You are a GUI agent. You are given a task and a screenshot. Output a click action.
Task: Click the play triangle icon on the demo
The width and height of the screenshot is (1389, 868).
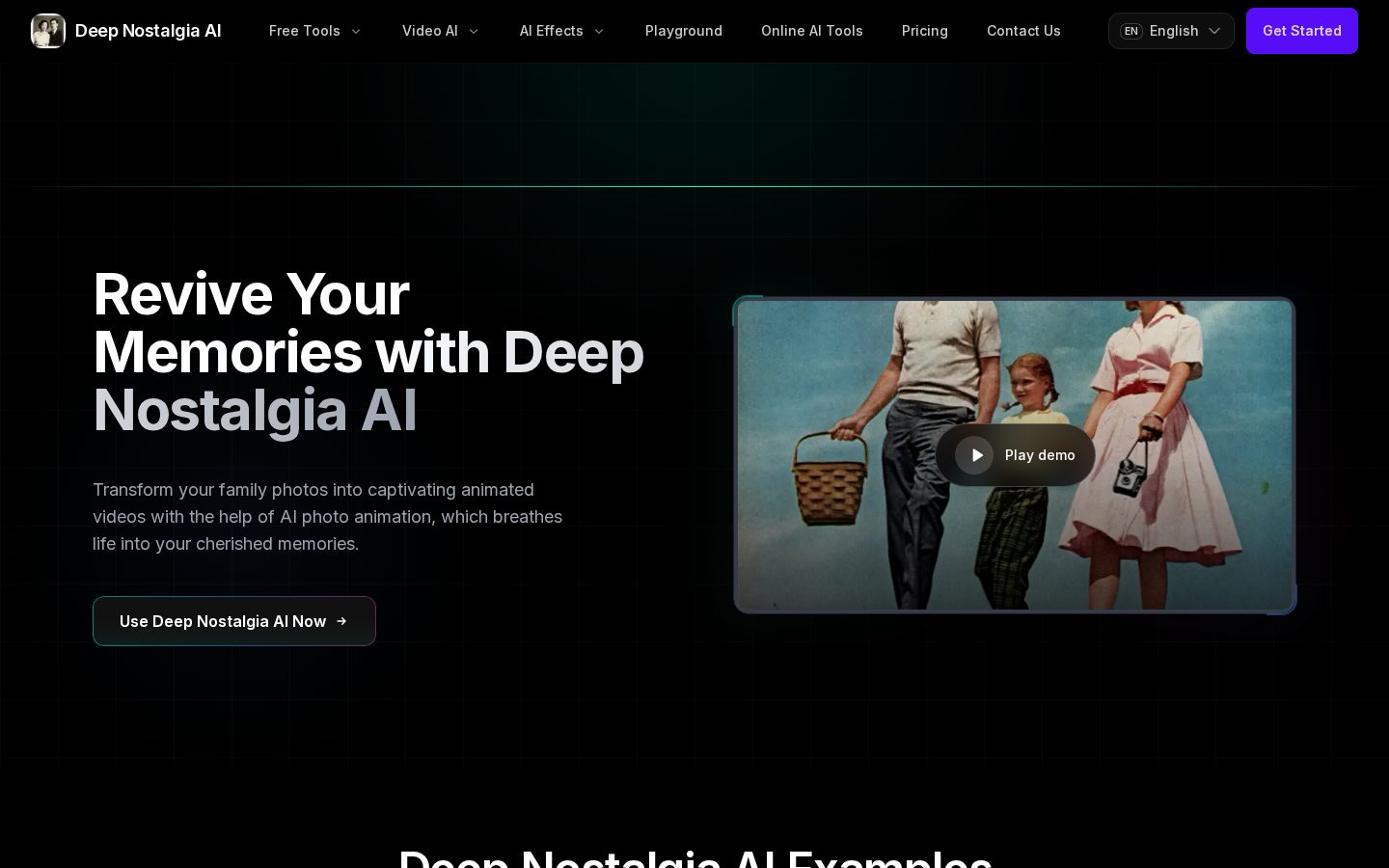tap(976, 455)
